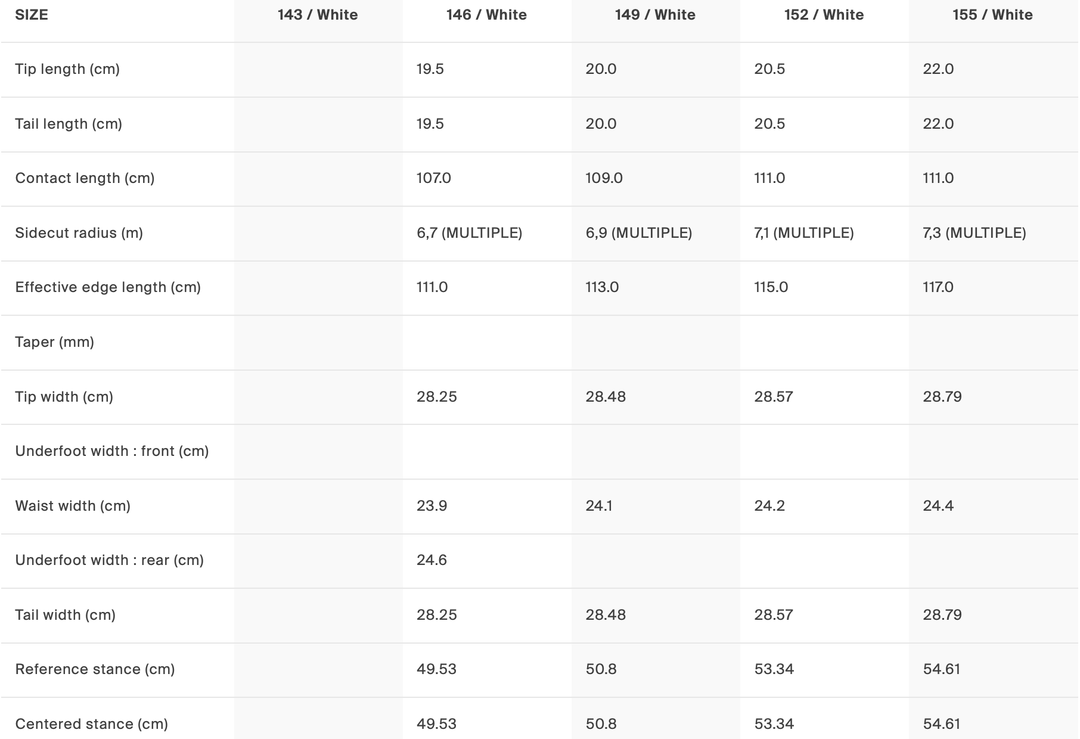
Task: Click the 7,3 (MULTIPLE) sidecut radius value
Action: 974,233
